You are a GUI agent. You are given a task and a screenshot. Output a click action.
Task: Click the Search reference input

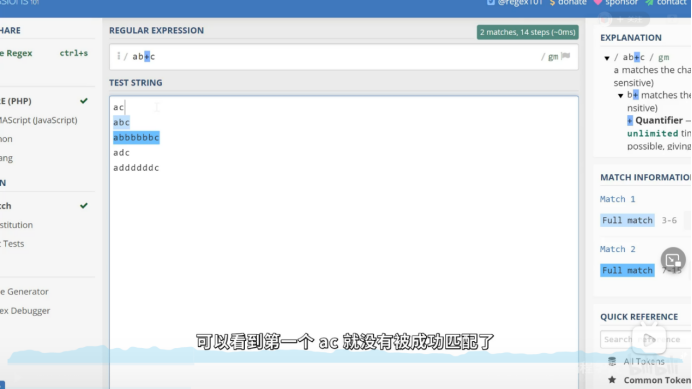[646, 339]
